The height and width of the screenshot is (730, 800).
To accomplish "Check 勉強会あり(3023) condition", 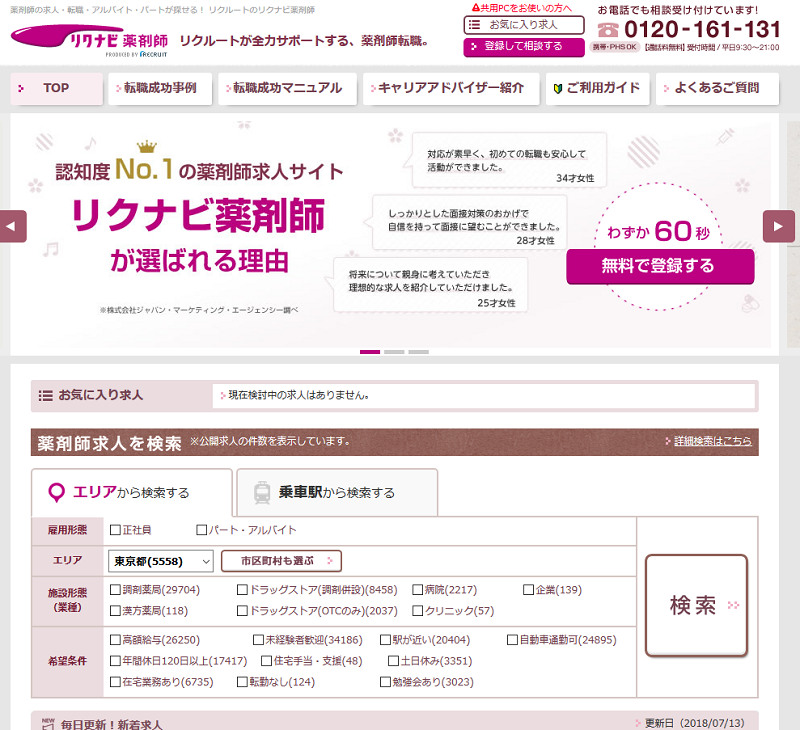I will [x=385, y=682].
